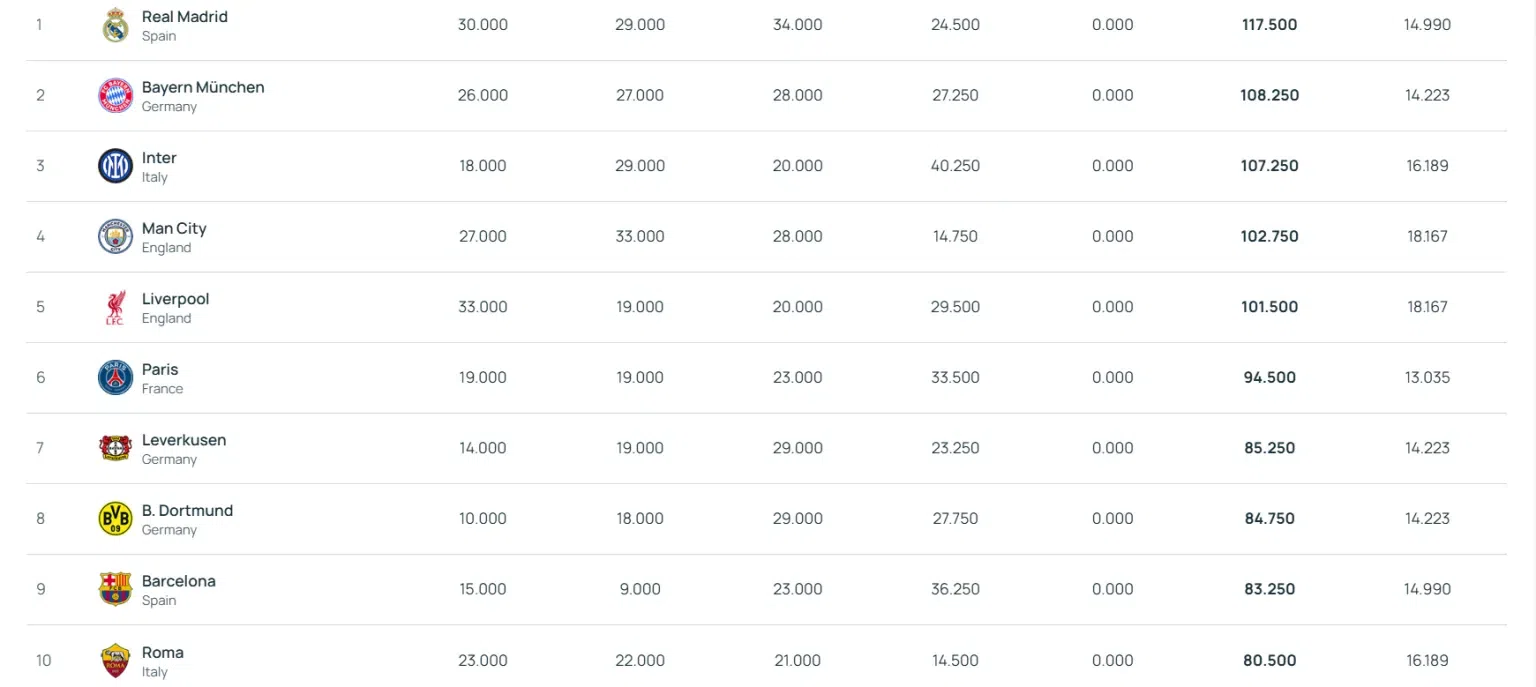Select the Liverpool team name
The width and height of the screenshot is (1536, 687).
pos(176,299)
